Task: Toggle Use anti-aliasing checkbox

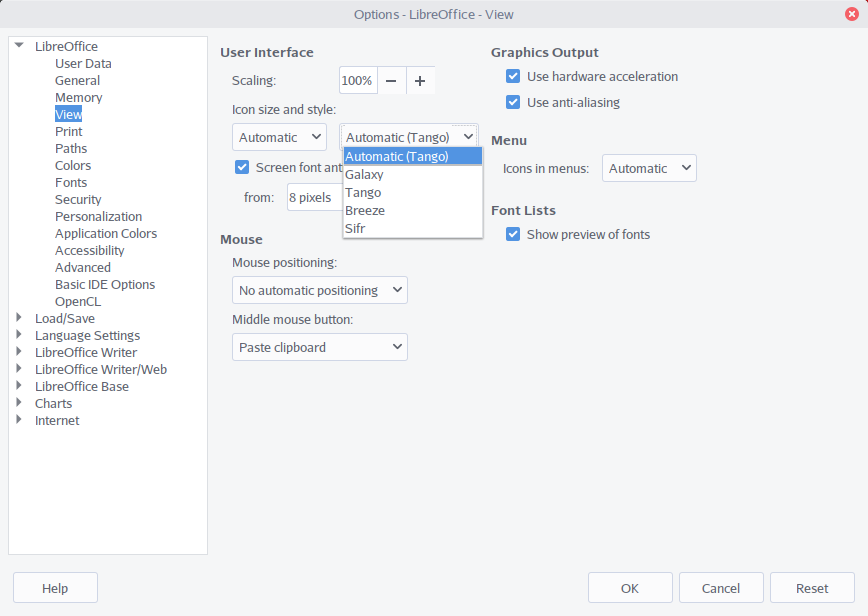Action: click(513, 102)
